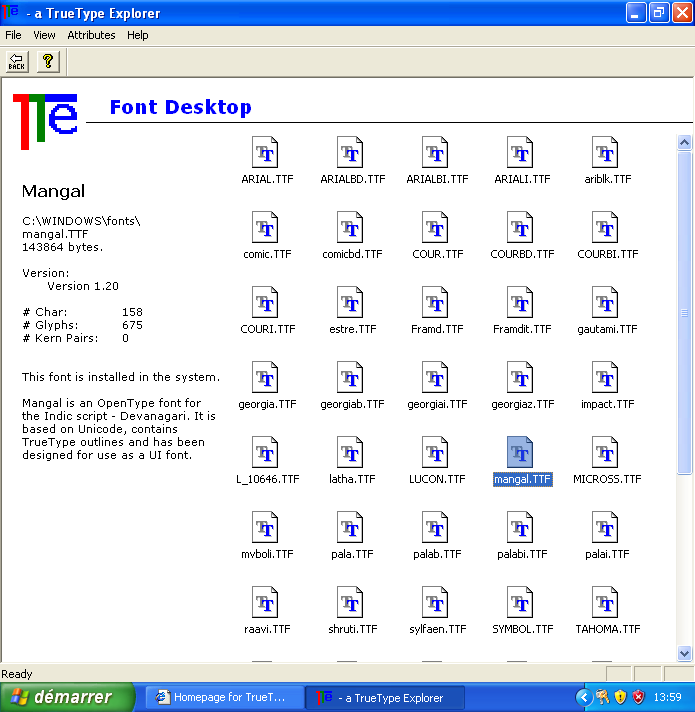Click the Back toolbar button
This screenshot has width=695, height=712.
[17, 62]
